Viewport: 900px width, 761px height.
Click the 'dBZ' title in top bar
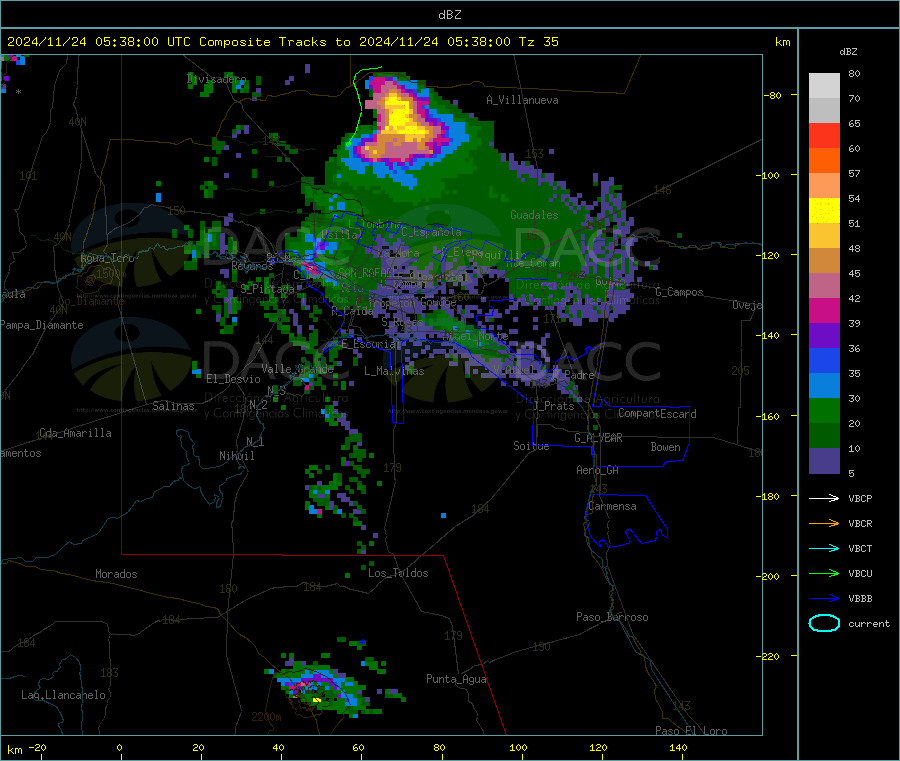(449, 14)
